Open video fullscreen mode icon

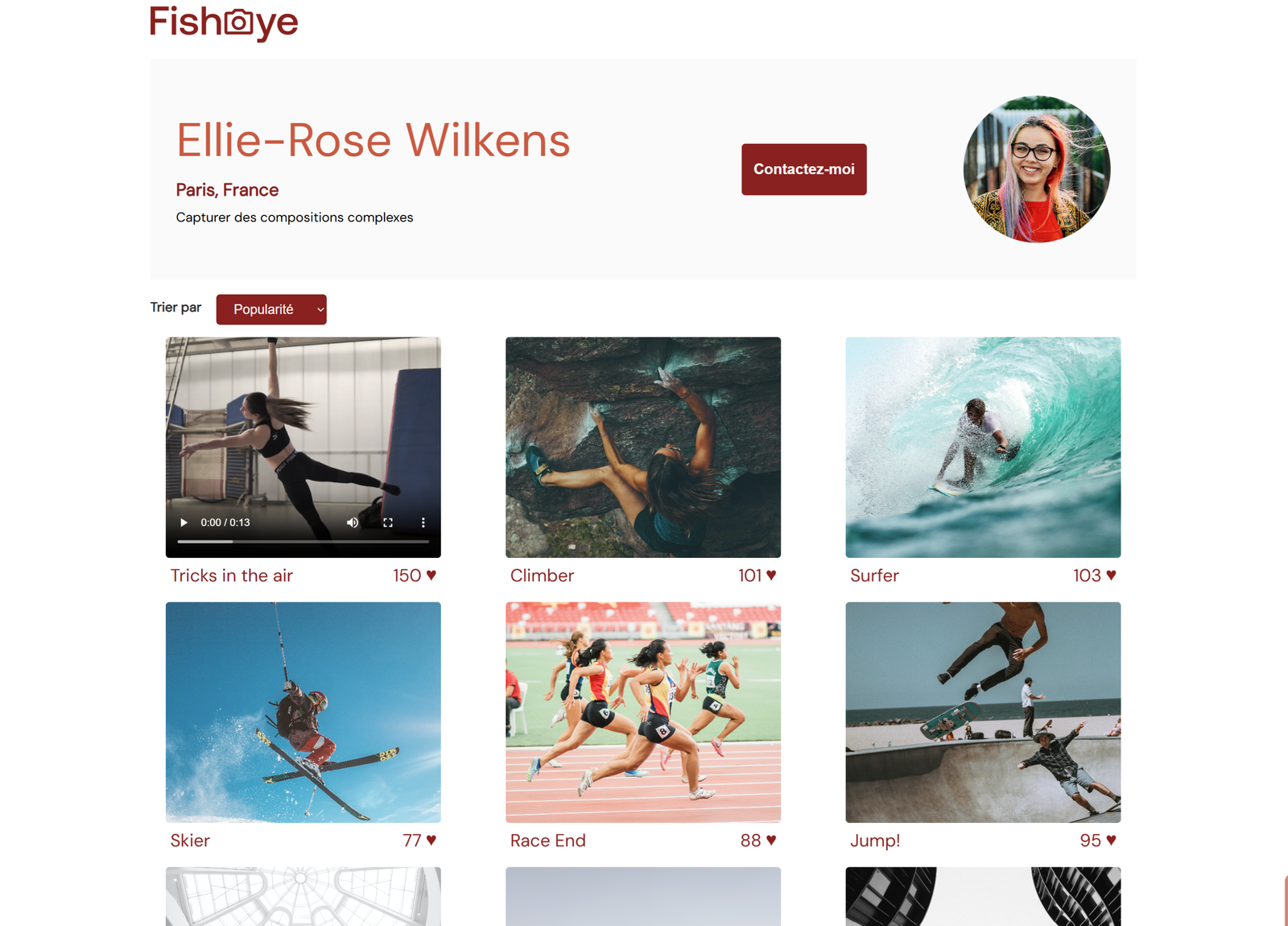tap(388, 523)
